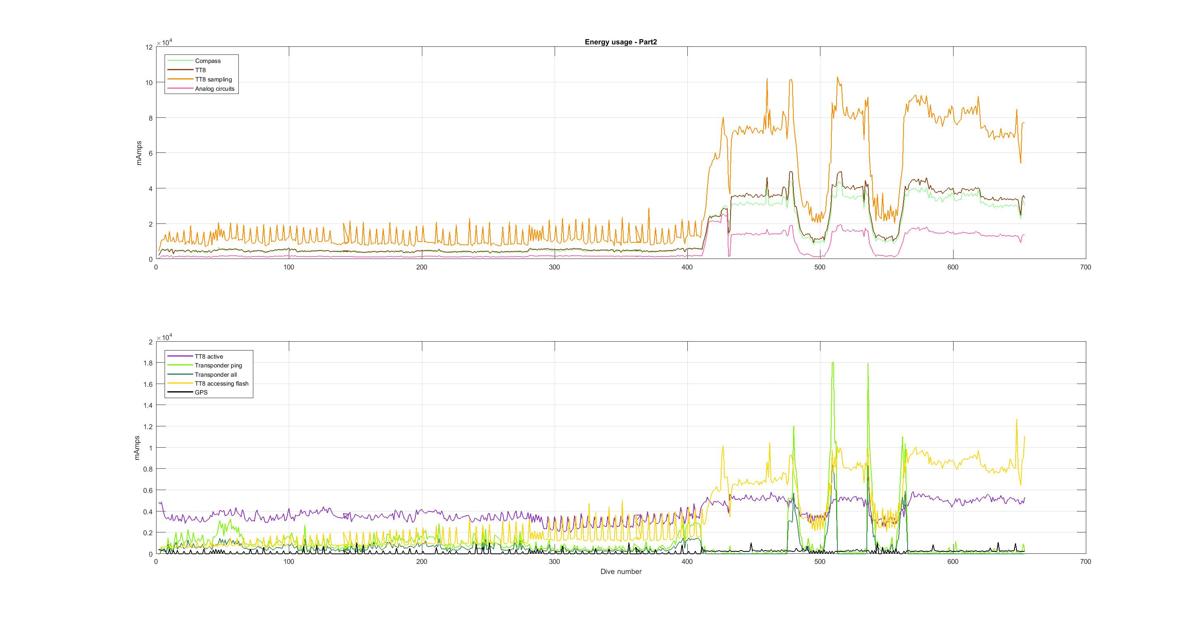1200x622 pixels.
Task: Select 'TT8 accessing flash' legend entry
Action: point(222,384)
